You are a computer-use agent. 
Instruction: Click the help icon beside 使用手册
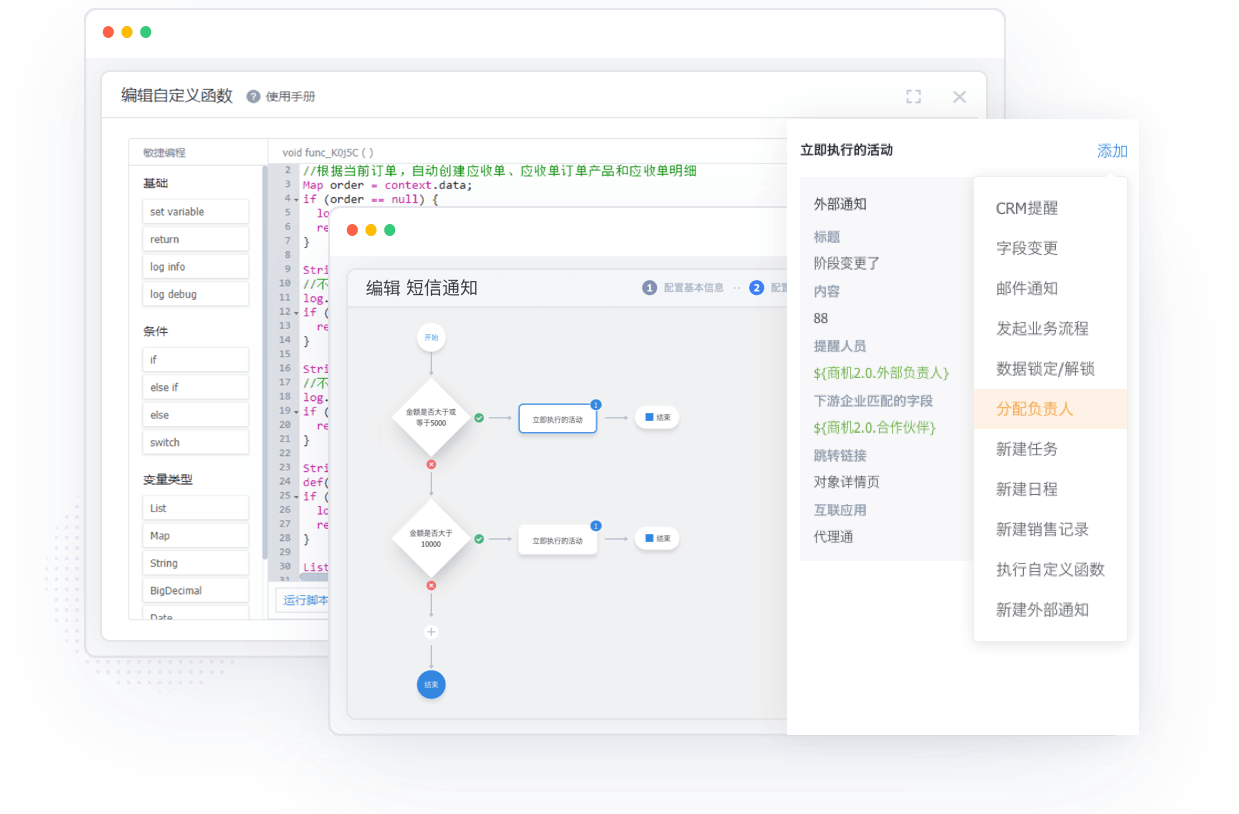coord(253,97)
